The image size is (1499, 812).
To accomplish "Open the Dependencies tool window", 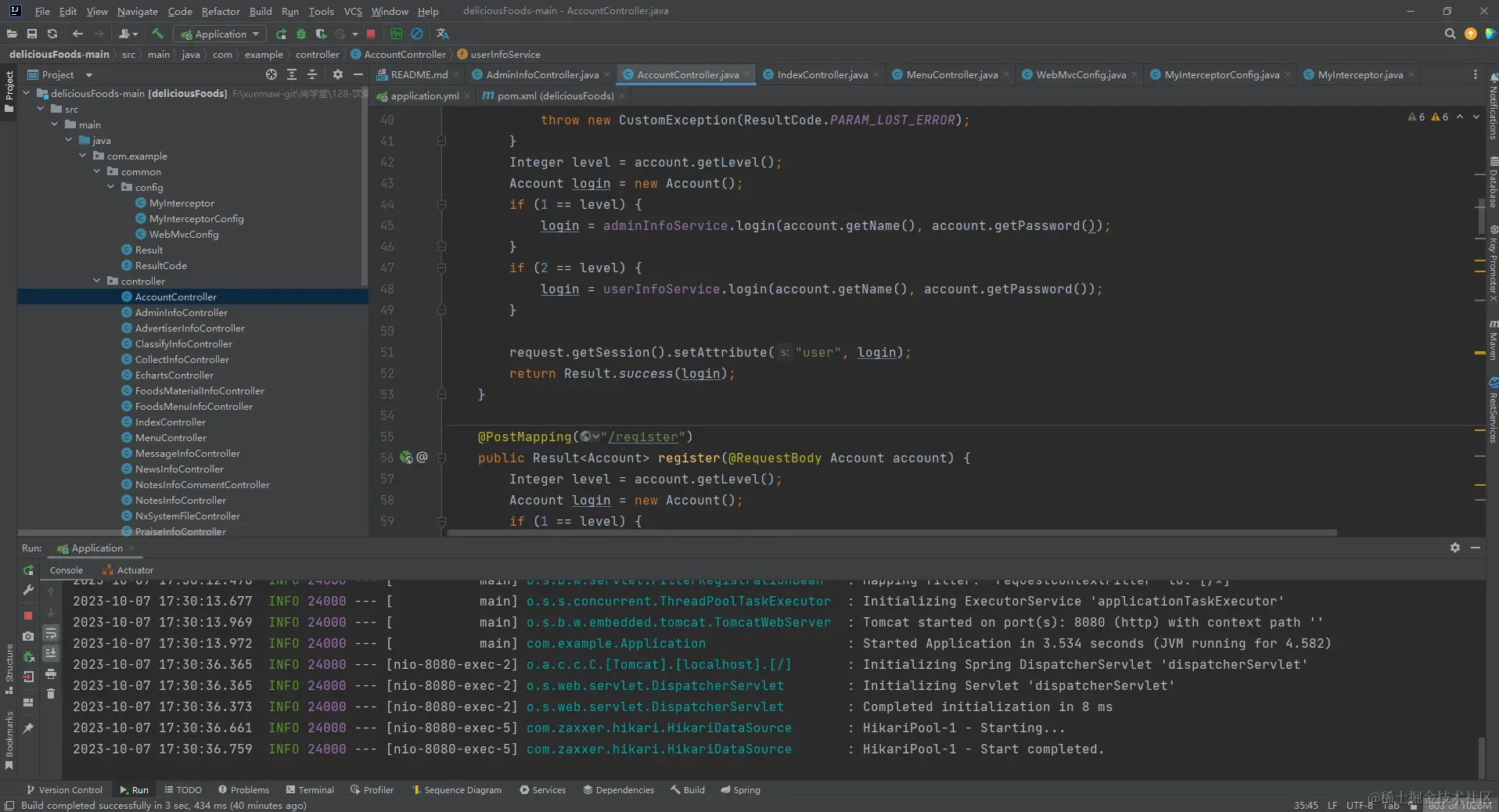I will coord(618,789).
